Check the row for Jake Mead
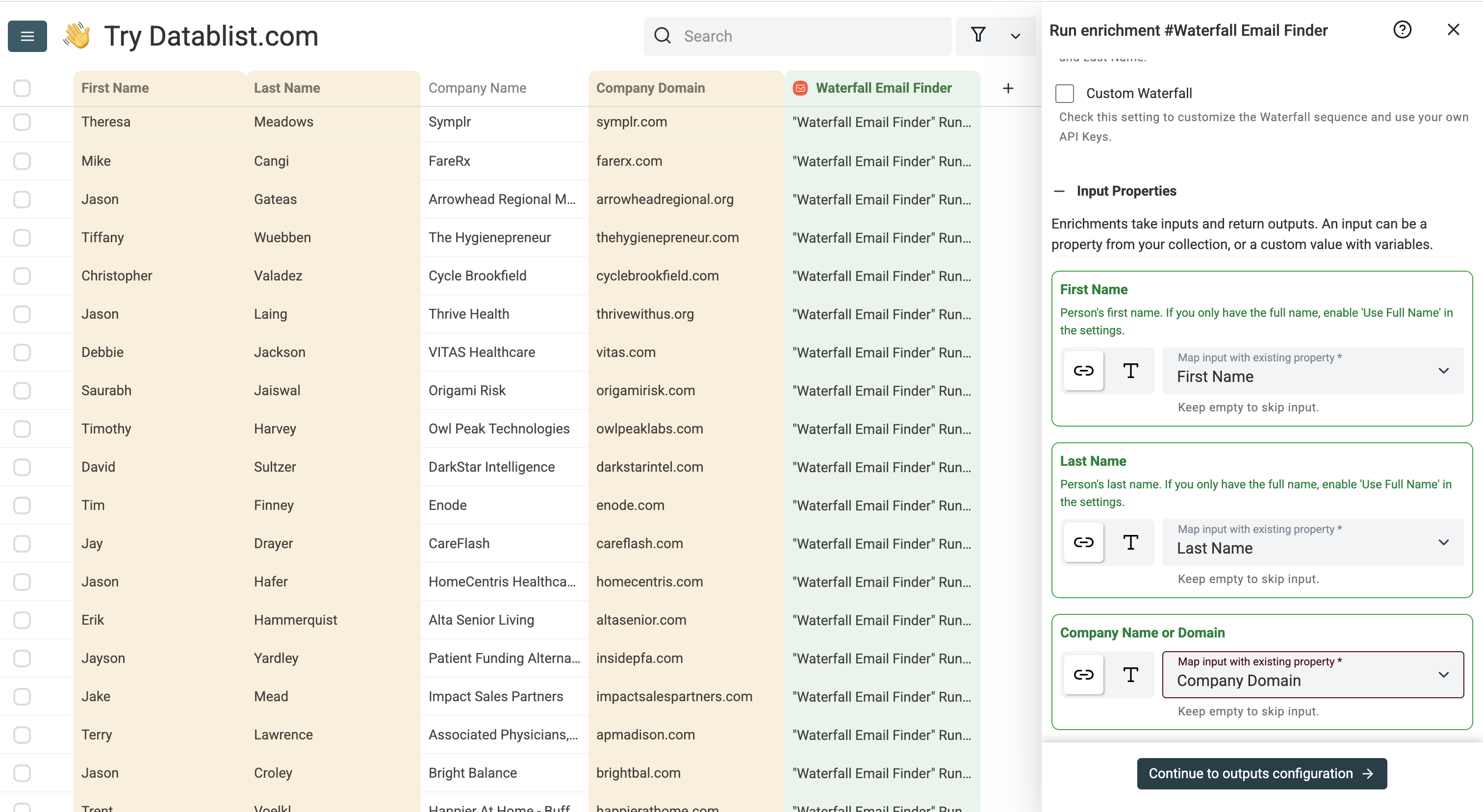This screenshot has height=812, width=1483. 22,696
